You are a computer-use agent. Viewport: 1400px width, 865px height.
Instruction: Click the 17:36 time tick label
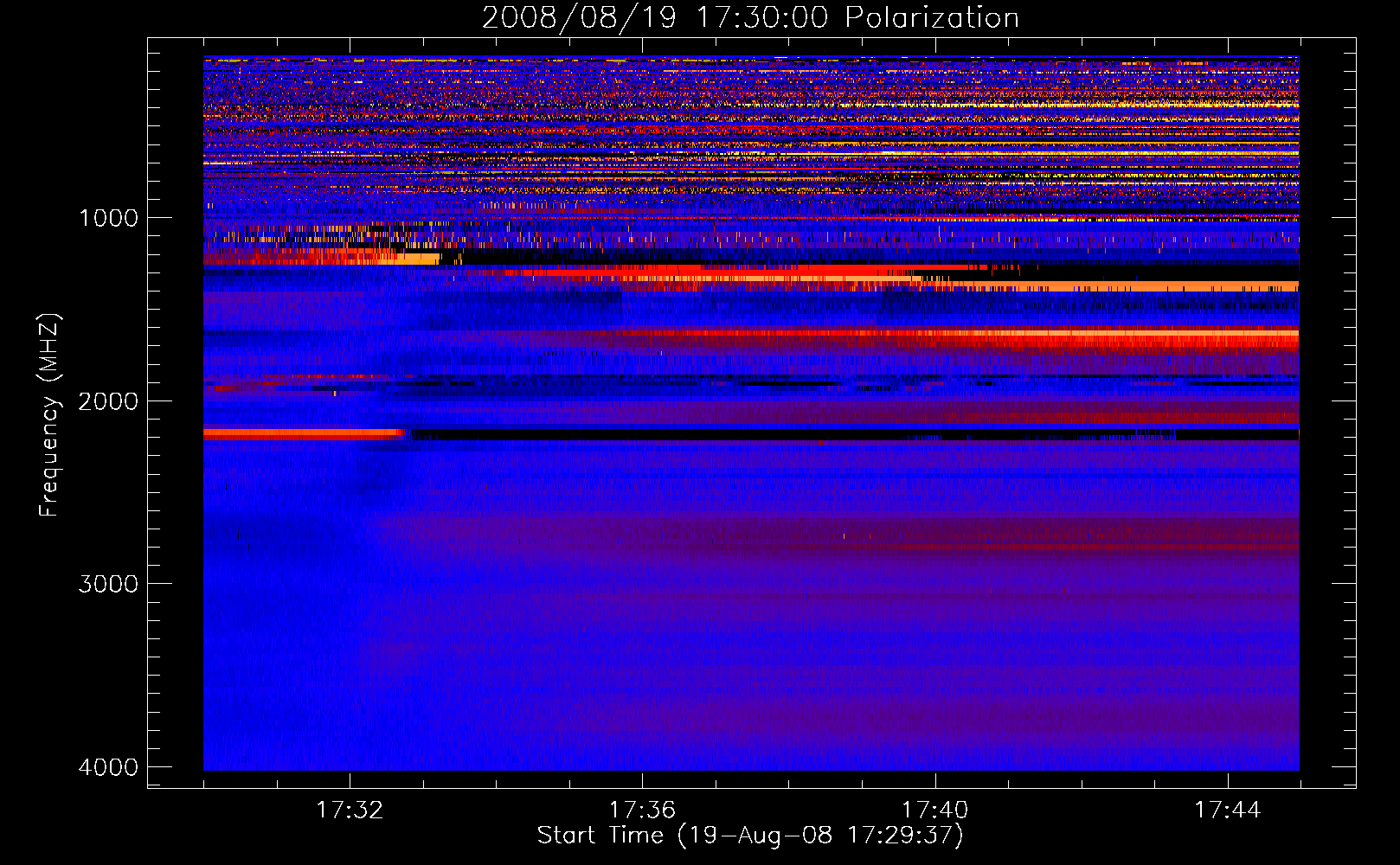click(x=642, y=811)
